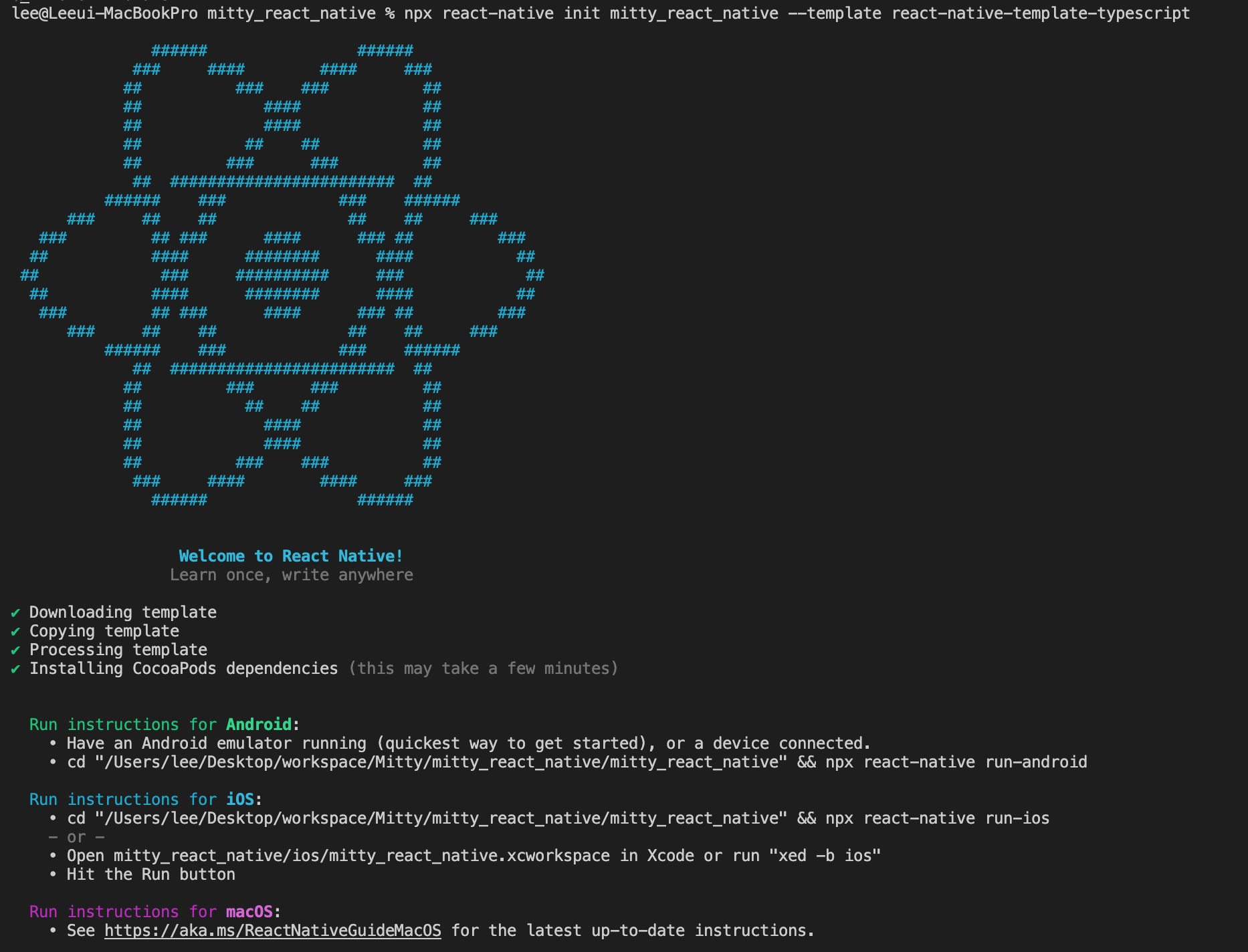Click green checkmark beside Copying template

[15, 631]
